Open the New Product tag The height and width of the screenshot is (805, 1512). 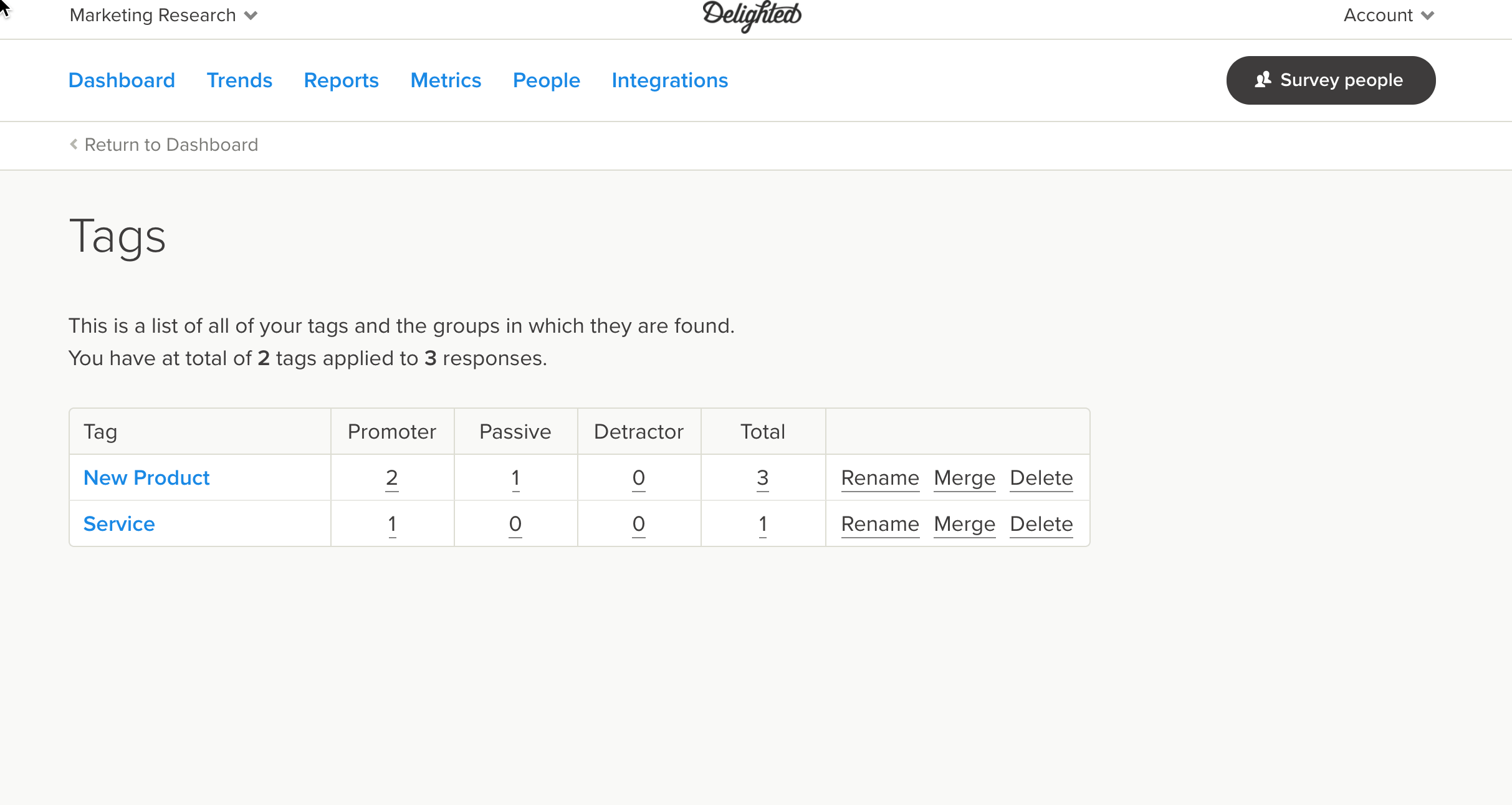click(x=146, y=478)
